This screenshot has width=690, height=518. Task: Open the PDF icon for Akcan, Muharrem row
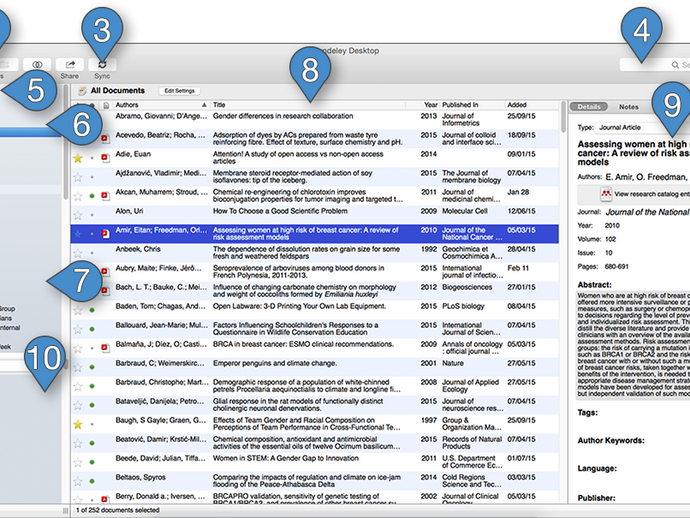106,196
